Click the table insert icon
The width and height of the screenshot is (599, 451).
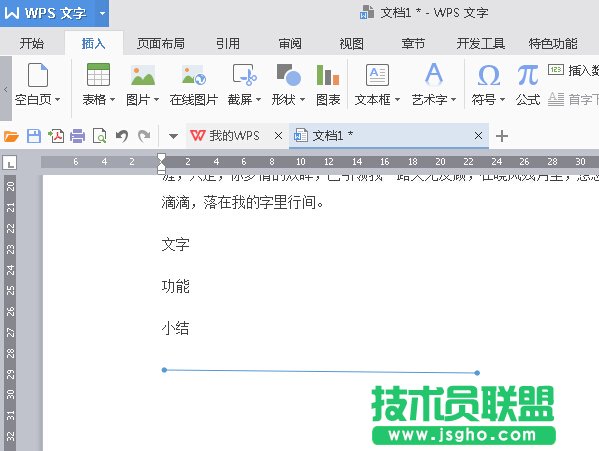pyautogui.click(x=98, y=74)
